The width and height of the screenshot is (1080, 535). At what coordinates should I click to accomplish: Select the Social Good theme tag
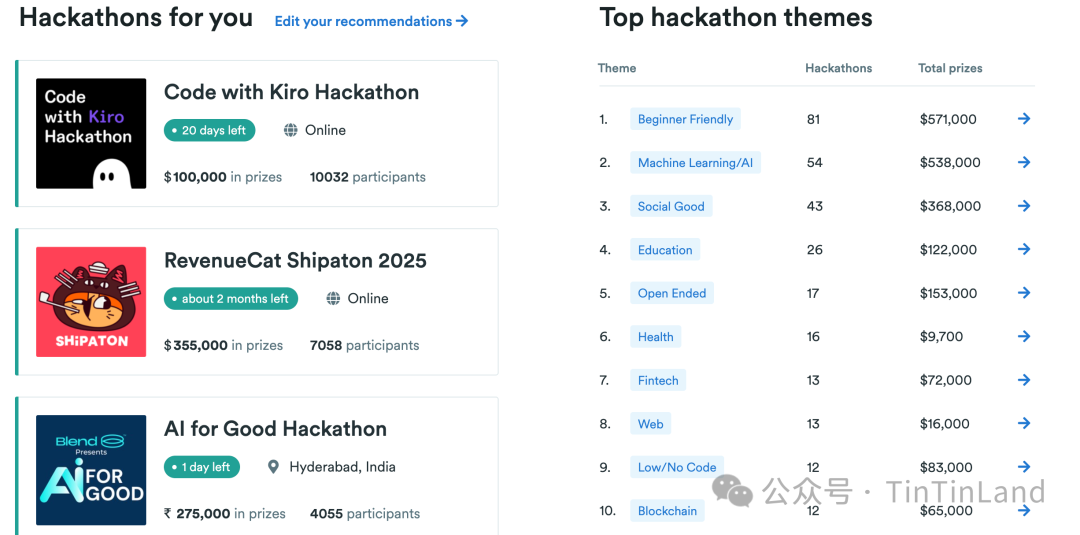point(671,206)
